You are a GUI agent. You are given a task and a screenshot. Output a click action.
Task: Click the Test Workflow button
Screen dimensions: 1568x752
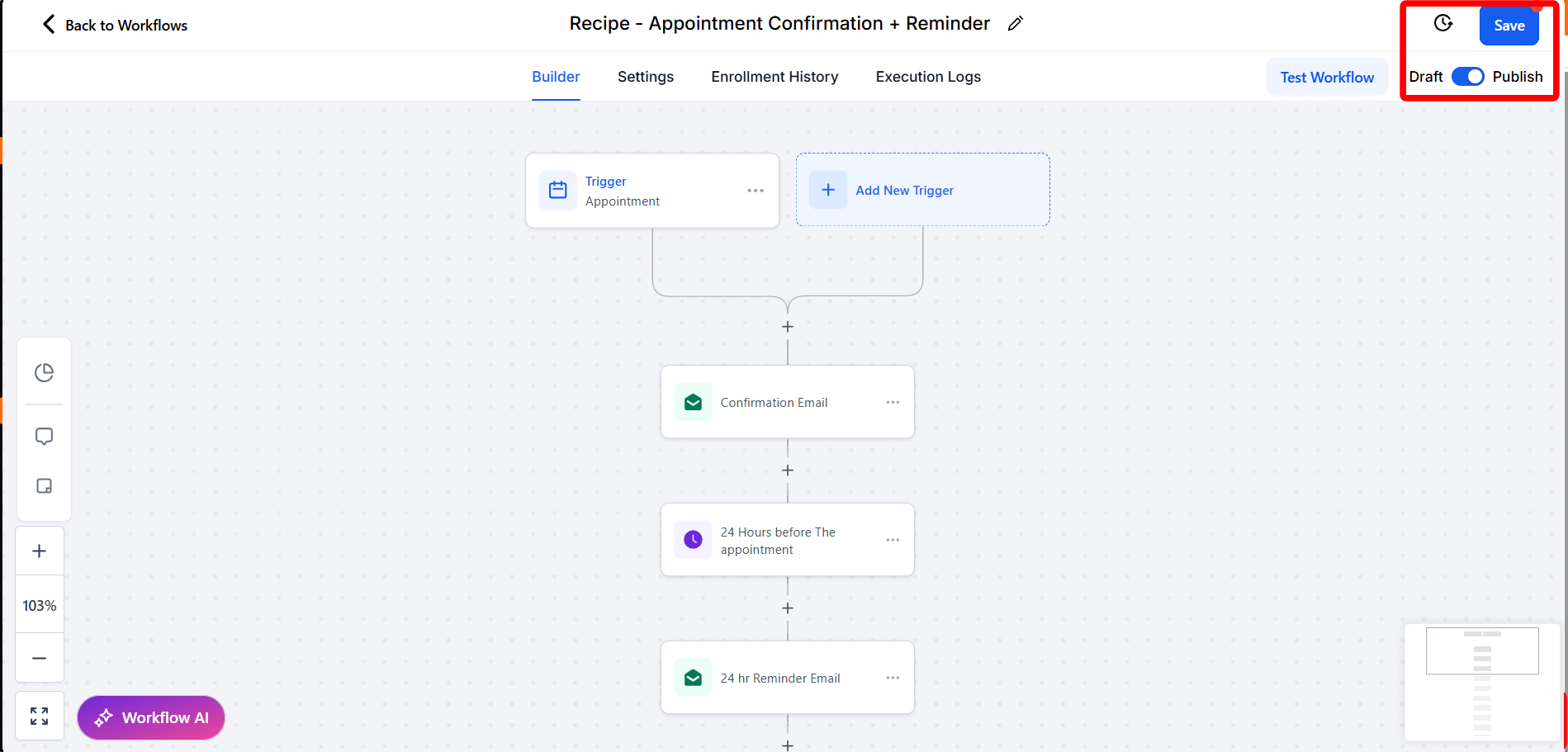click(1327, 78)
